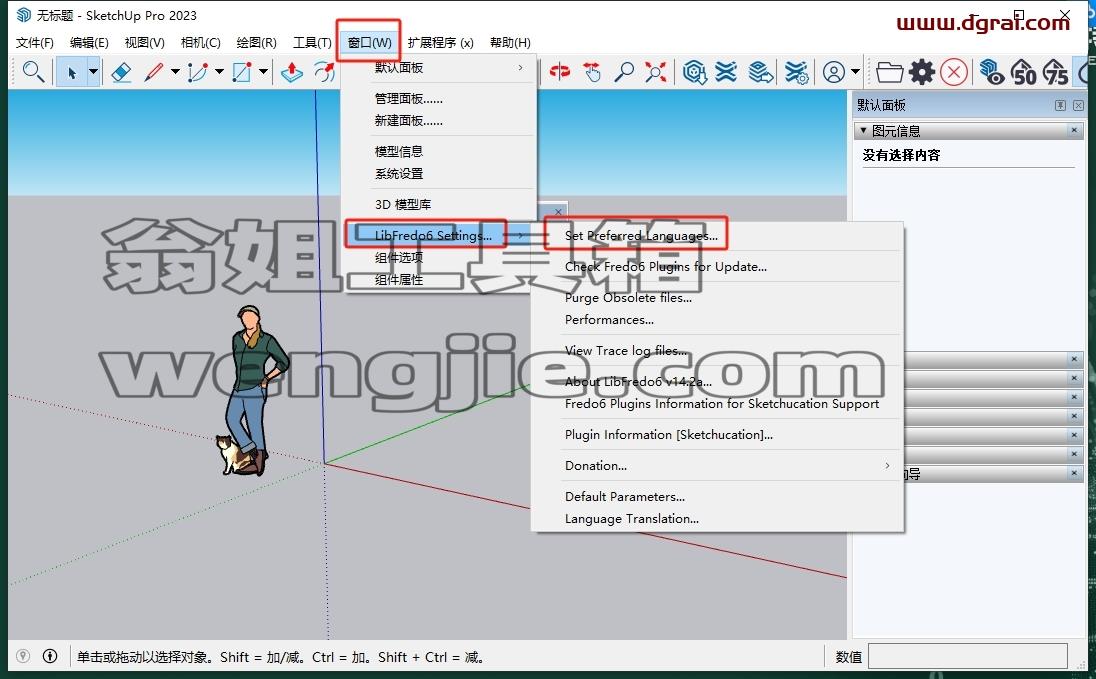Open the Search SketchUp magnifier tool
Viewport: 1096px width, 679px height.
[x=33, y=71]
